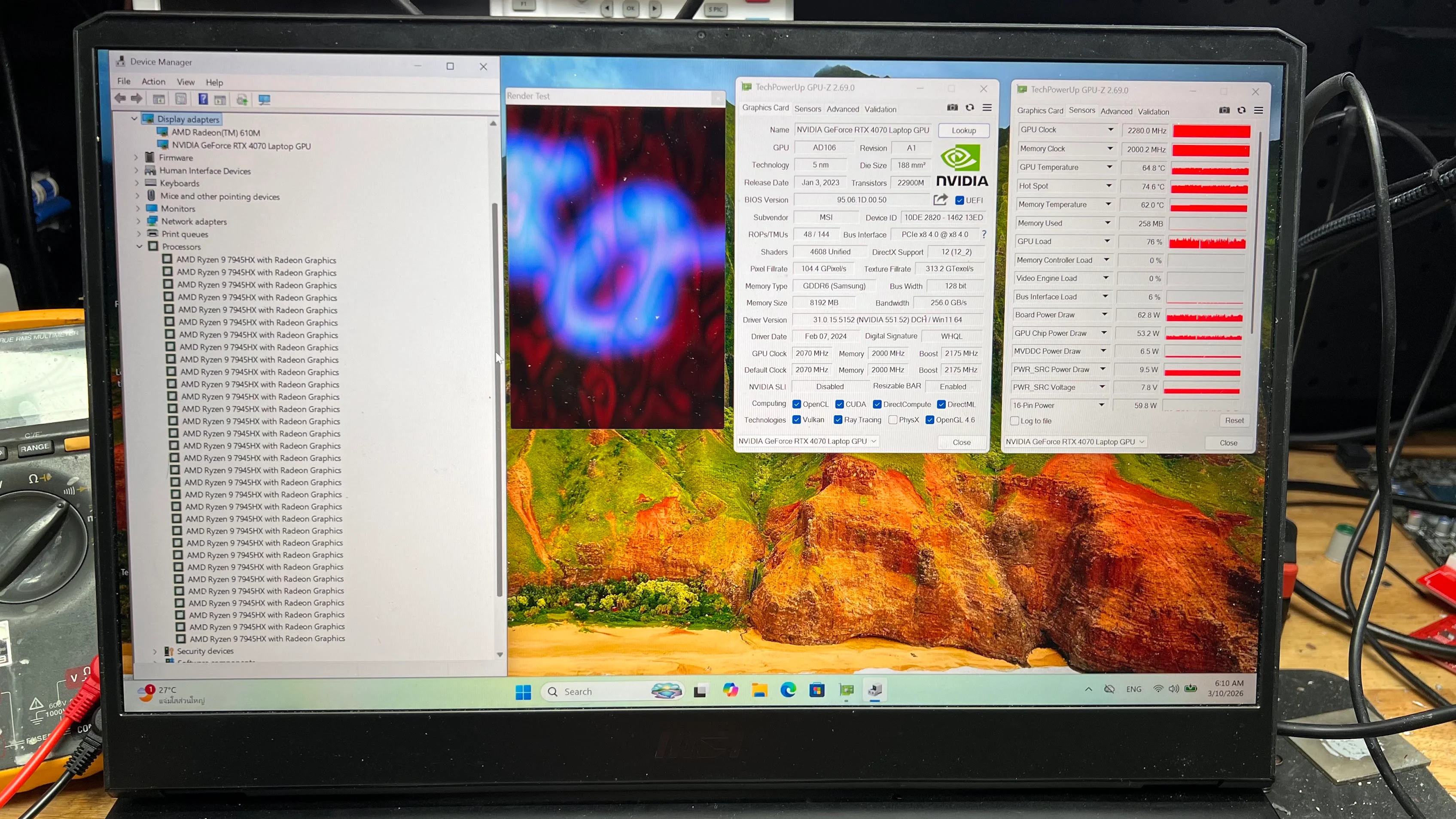Click the refresh icon in GPU-Z Sensors window
This screenshot has height=819, width=1456.
click(x=1241, y=110)
